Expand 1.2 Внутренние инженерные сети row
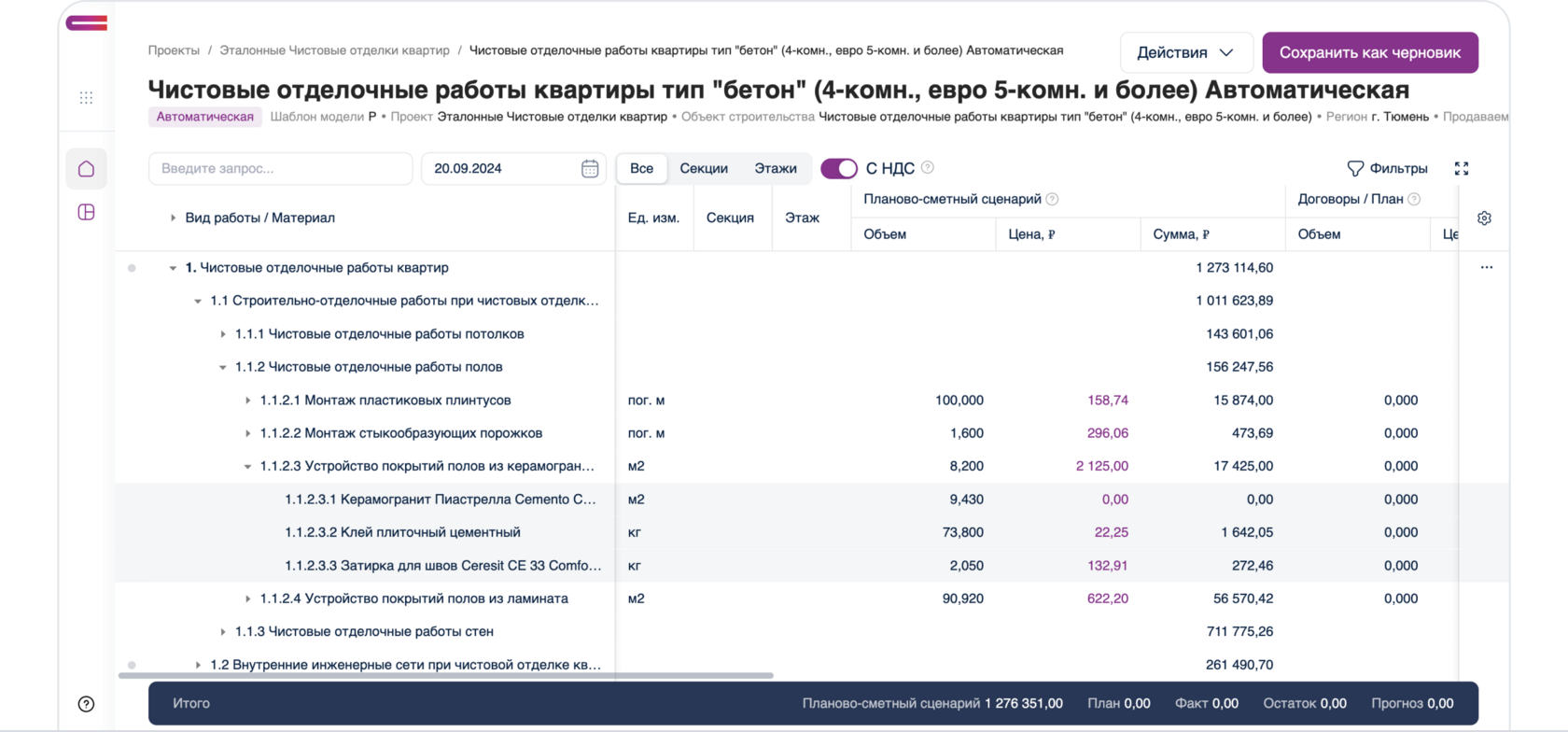The width and height of the screenshot is (1568, 732). coord(198,665)
